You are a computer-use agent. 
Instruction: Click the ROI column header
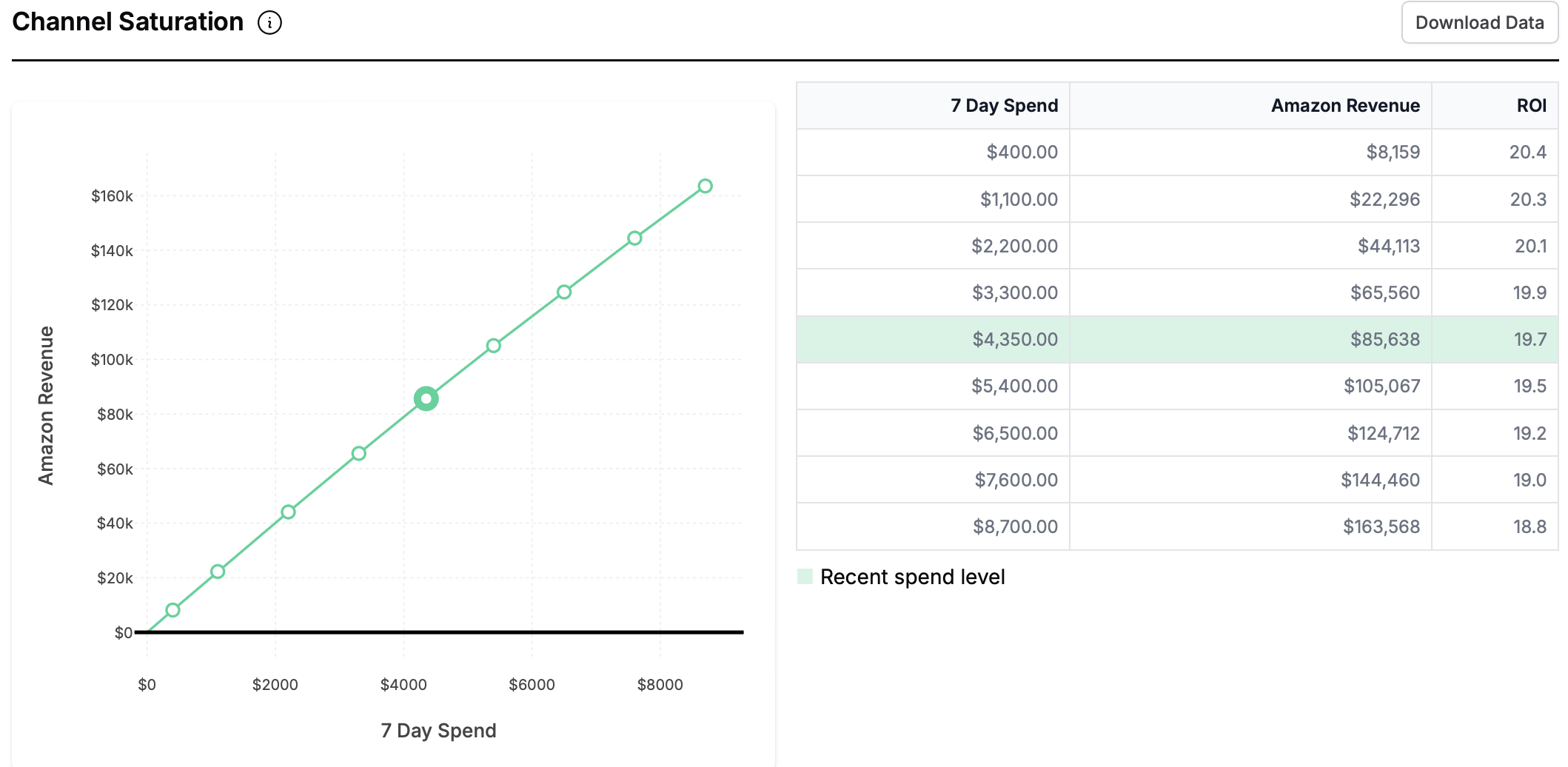[x=1531, y=106]
